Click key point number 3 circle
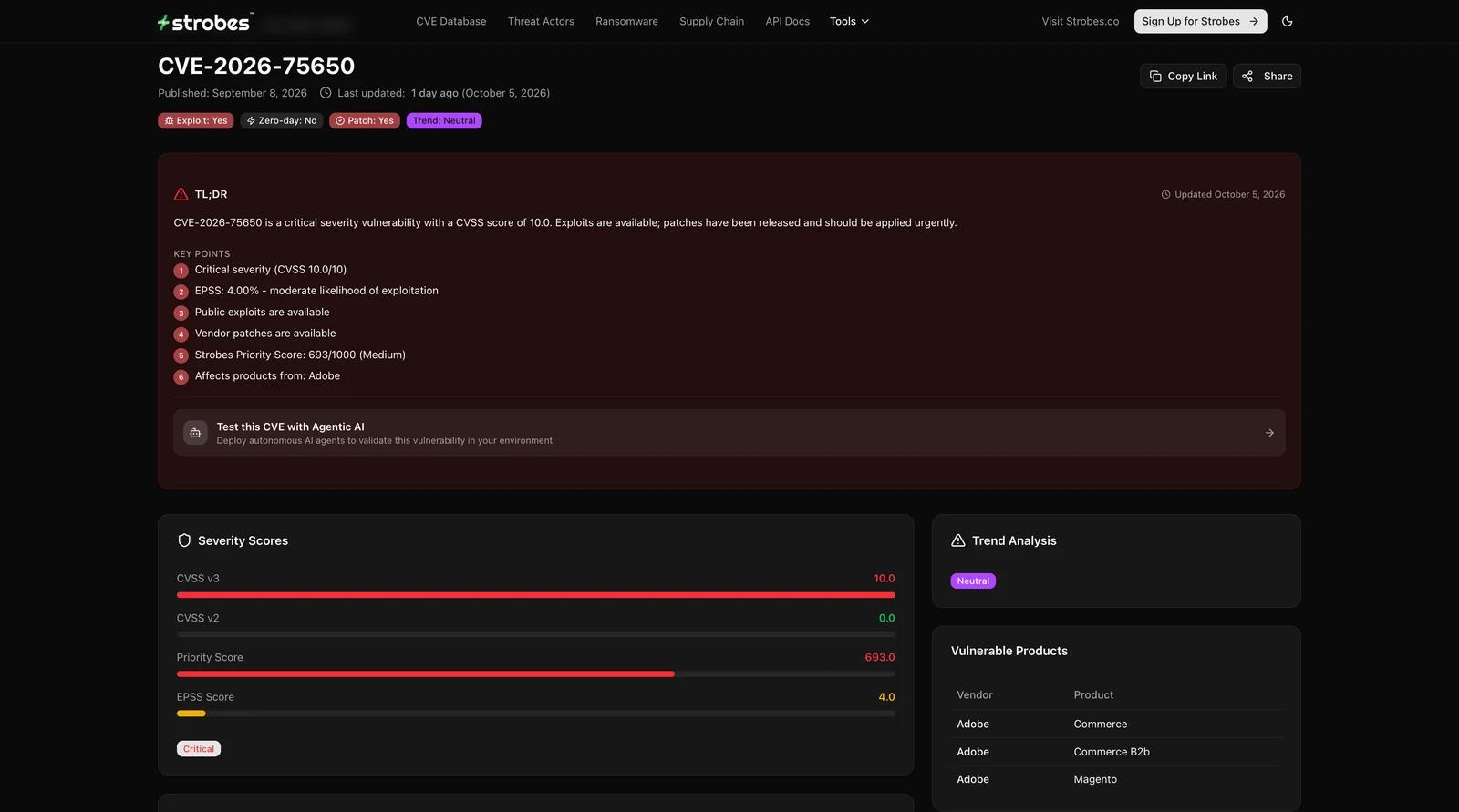 (x=181, y=313)
